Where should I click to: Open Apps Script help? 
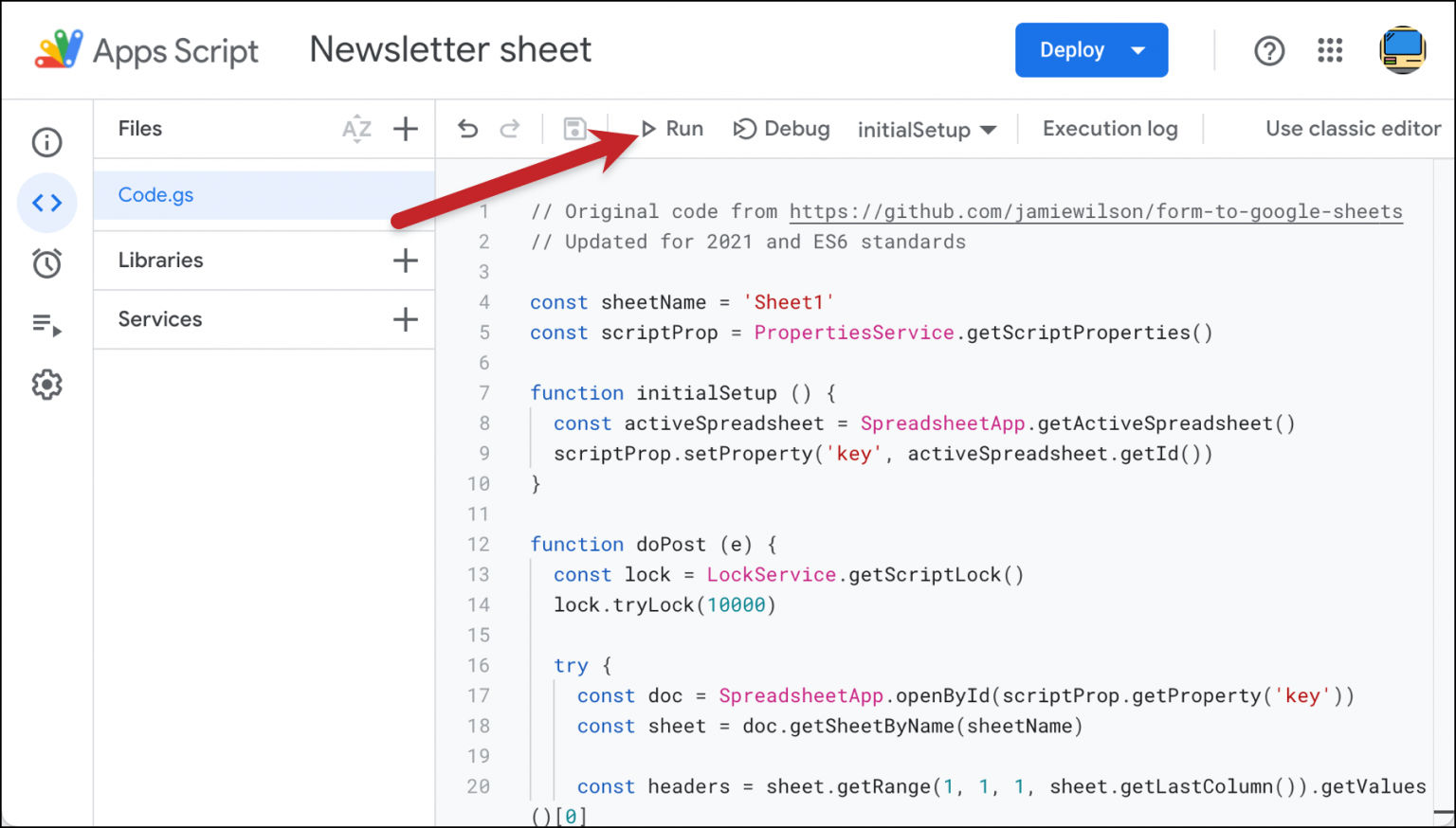coord(1269,50)
